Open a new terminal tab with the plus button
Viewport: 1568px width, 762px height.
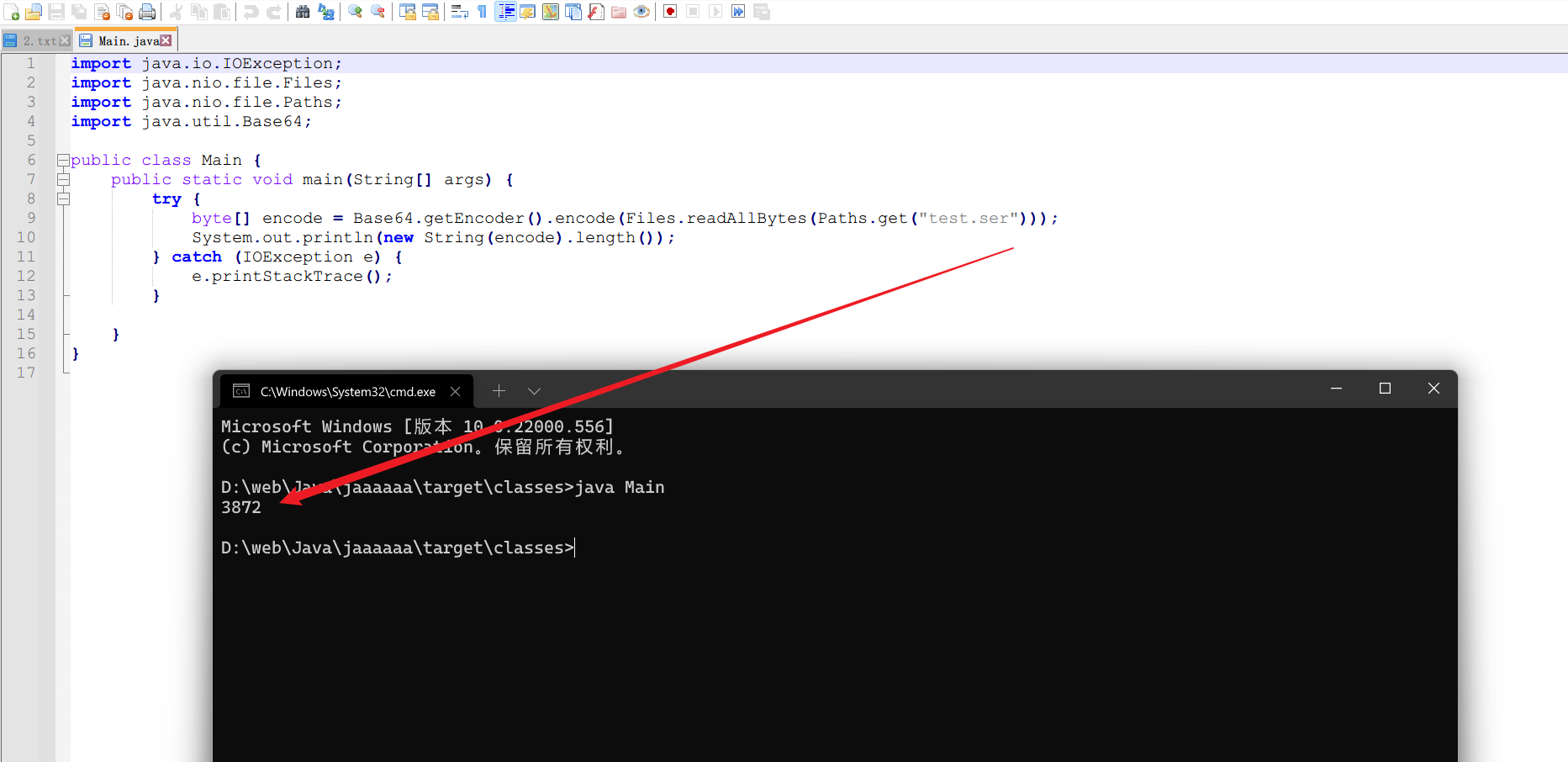(x=499, y=391)
